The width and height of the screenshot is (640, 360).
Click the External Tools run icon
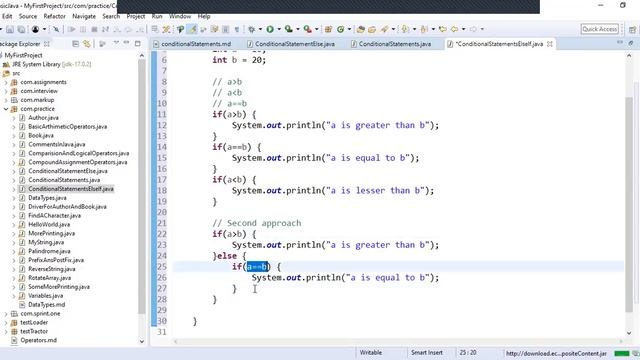(307, 29)
